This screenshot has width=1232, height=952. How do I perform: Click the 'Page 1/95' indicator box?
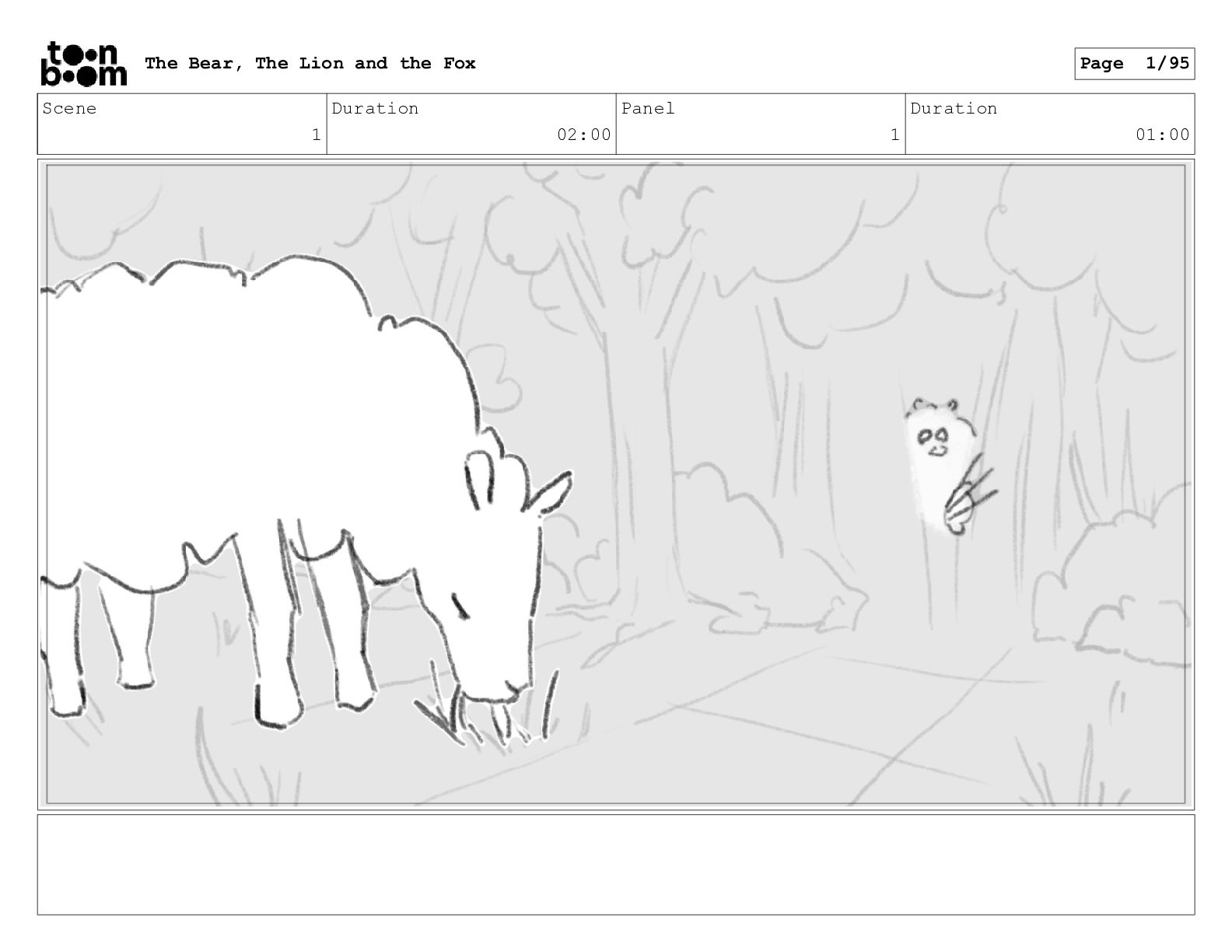coord(1134,64)
